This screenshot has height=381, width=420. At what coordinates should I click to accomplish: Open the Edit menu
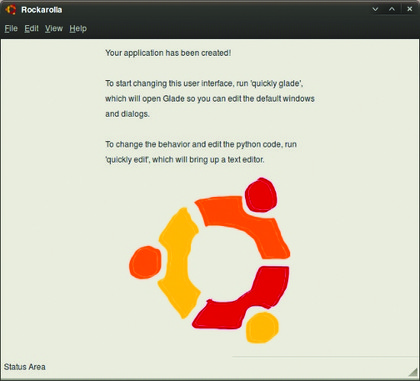pos(31,29)
